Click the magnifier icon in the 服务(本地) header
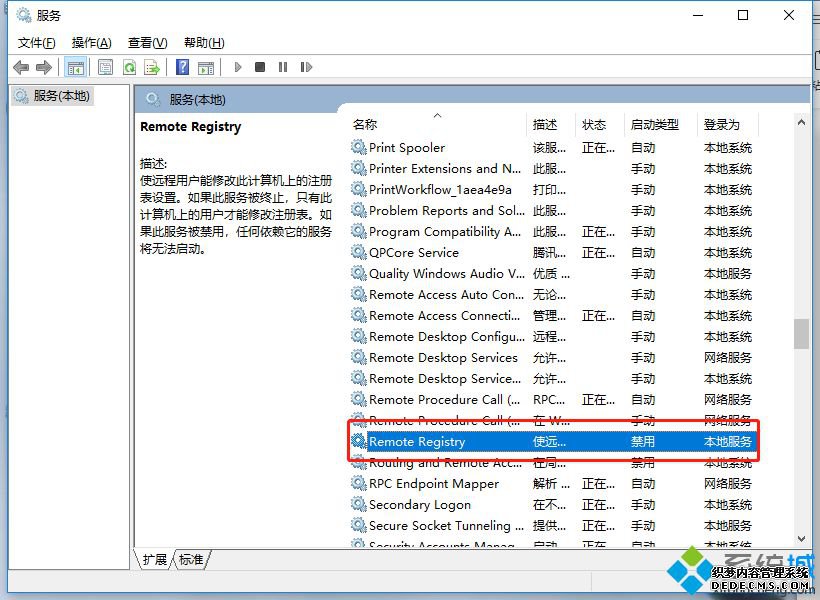This screenshot has width=820, height=600. [153, 99]
